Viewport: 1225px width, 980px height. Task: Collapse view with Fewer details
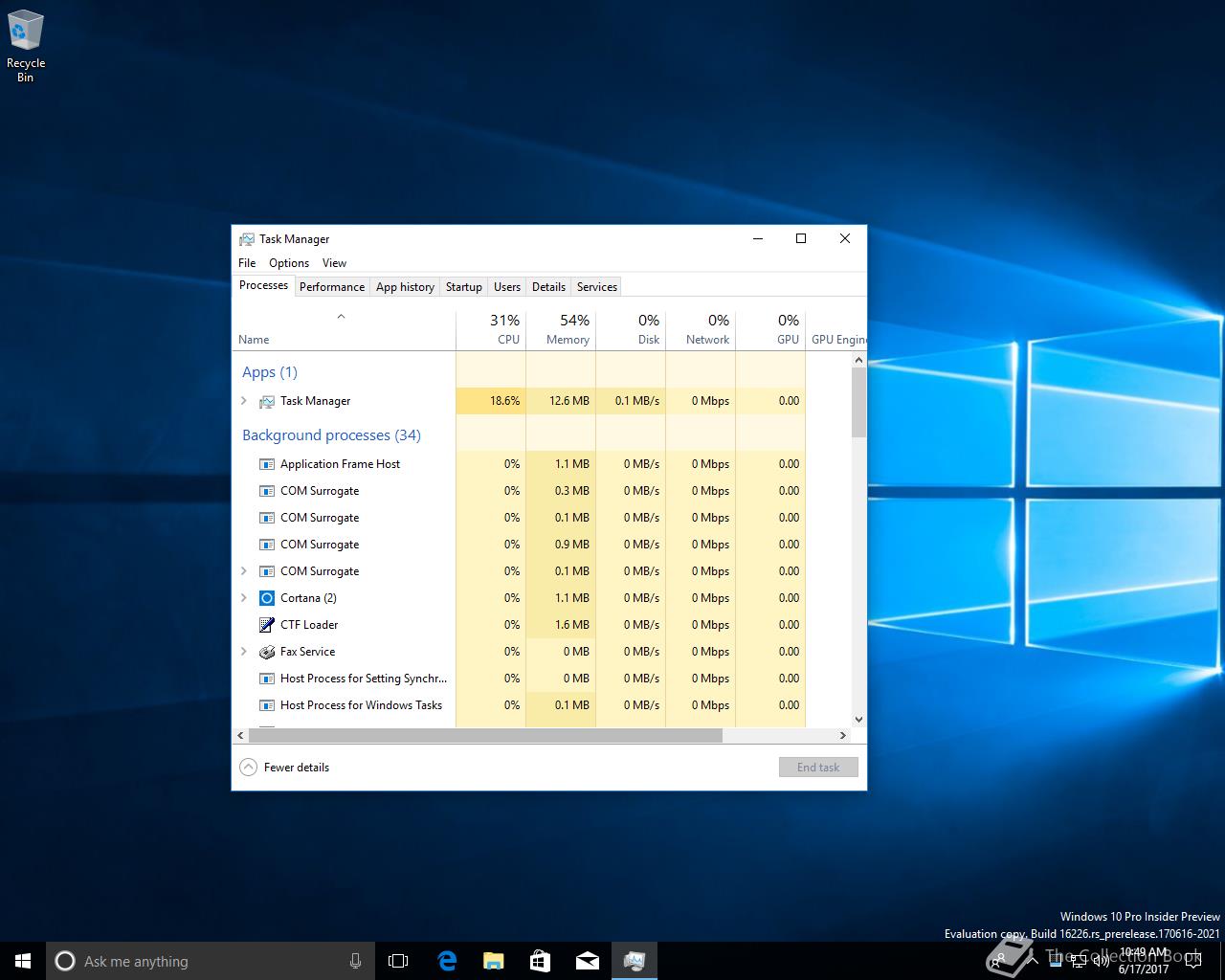click(285, 767)
